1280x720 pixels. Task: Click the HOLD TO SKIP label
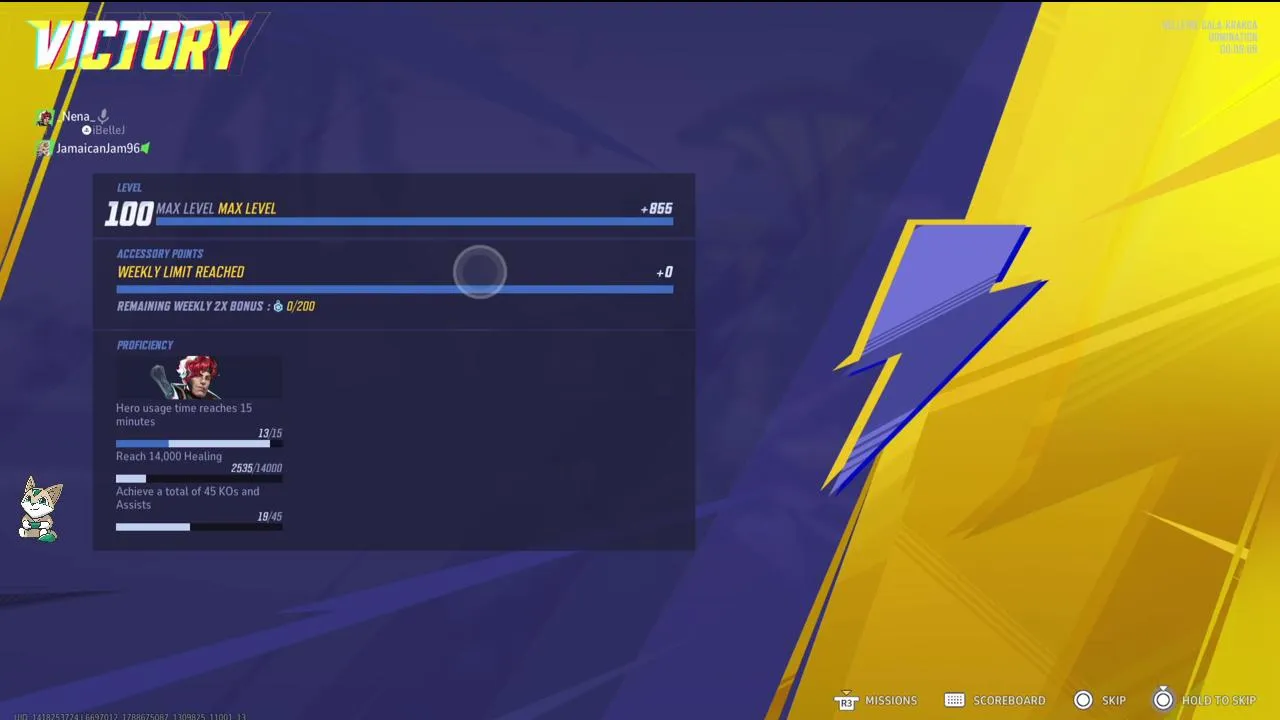[1219, 700]
